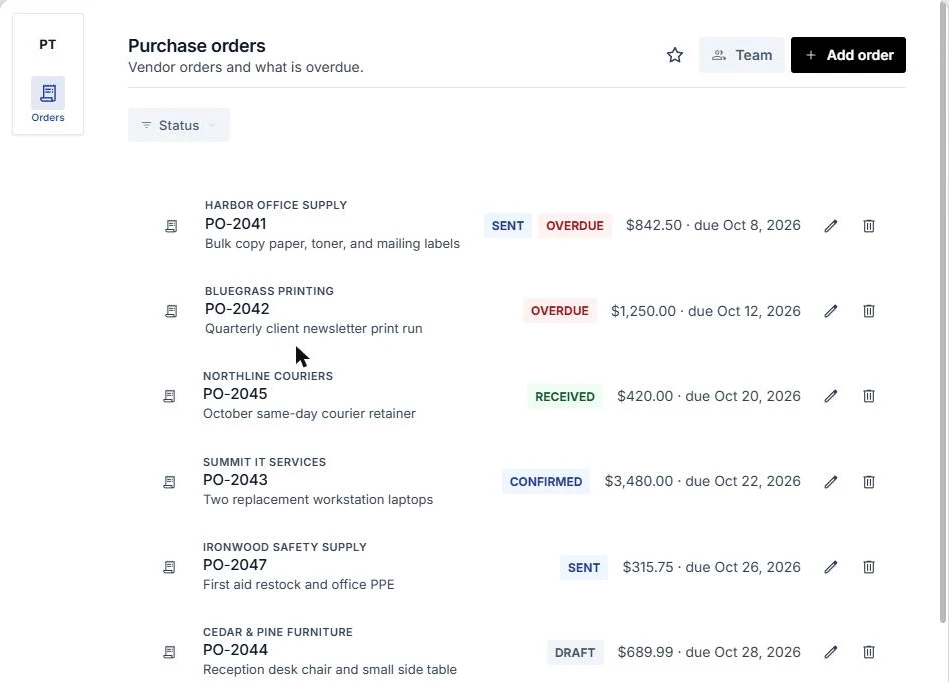Click the OVERDUE badge on PO-2042
Screen dimensions: 949x682
559,311
